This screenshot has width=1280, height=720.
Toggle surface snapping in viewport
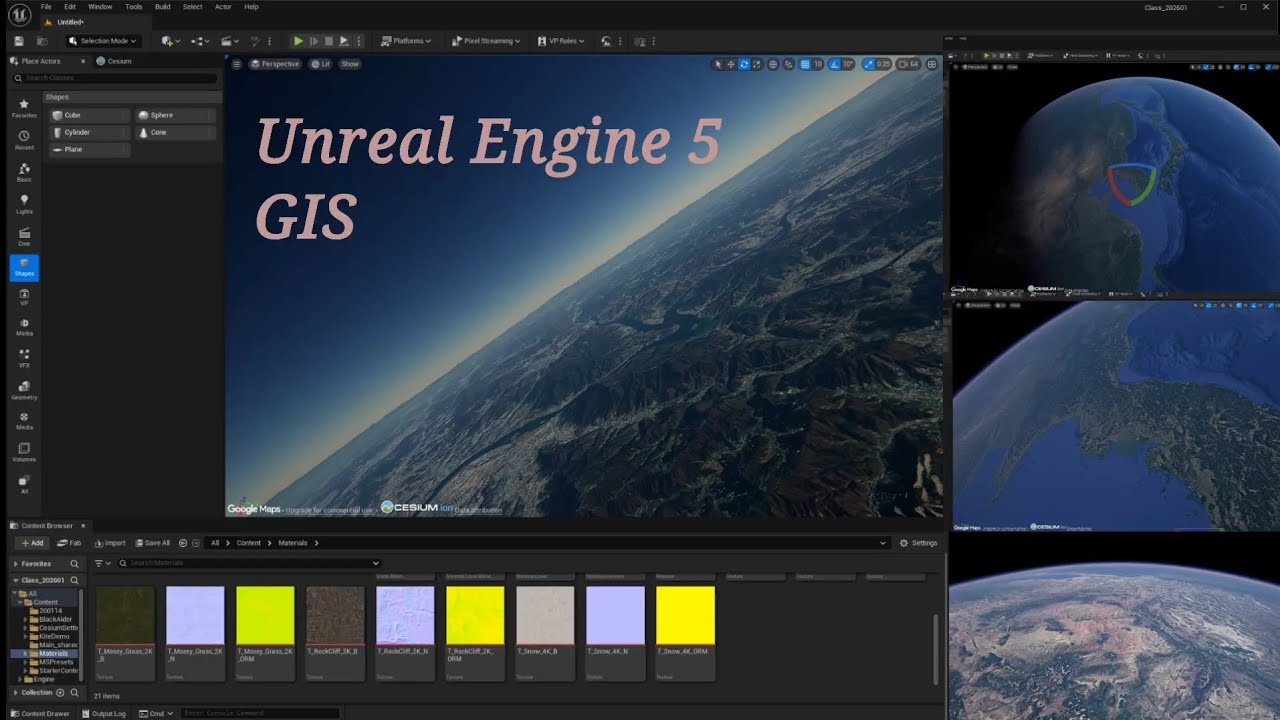tap(789, 64)
